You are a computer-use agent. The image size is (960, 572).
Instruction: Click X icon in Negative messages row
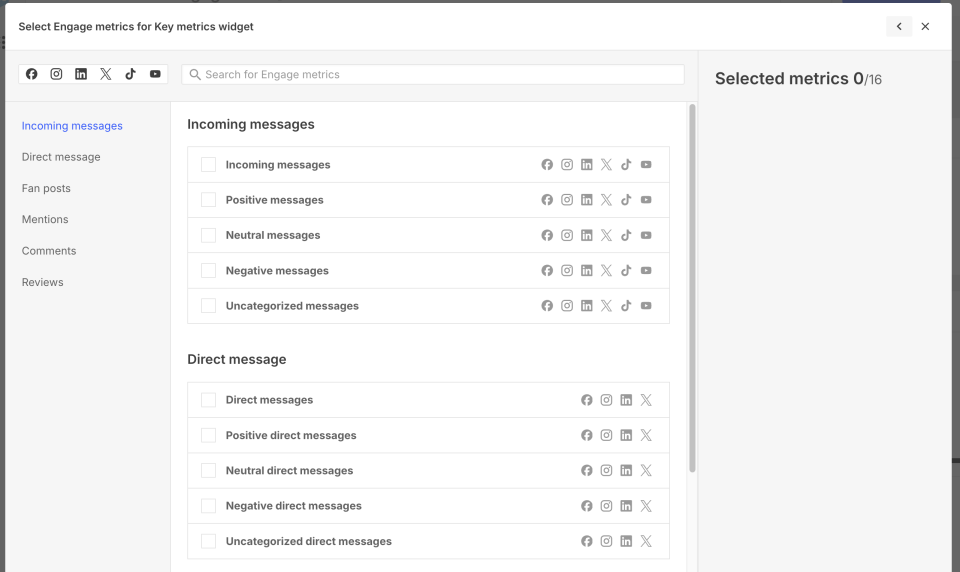pyautogui.click(x=606, y=271)
